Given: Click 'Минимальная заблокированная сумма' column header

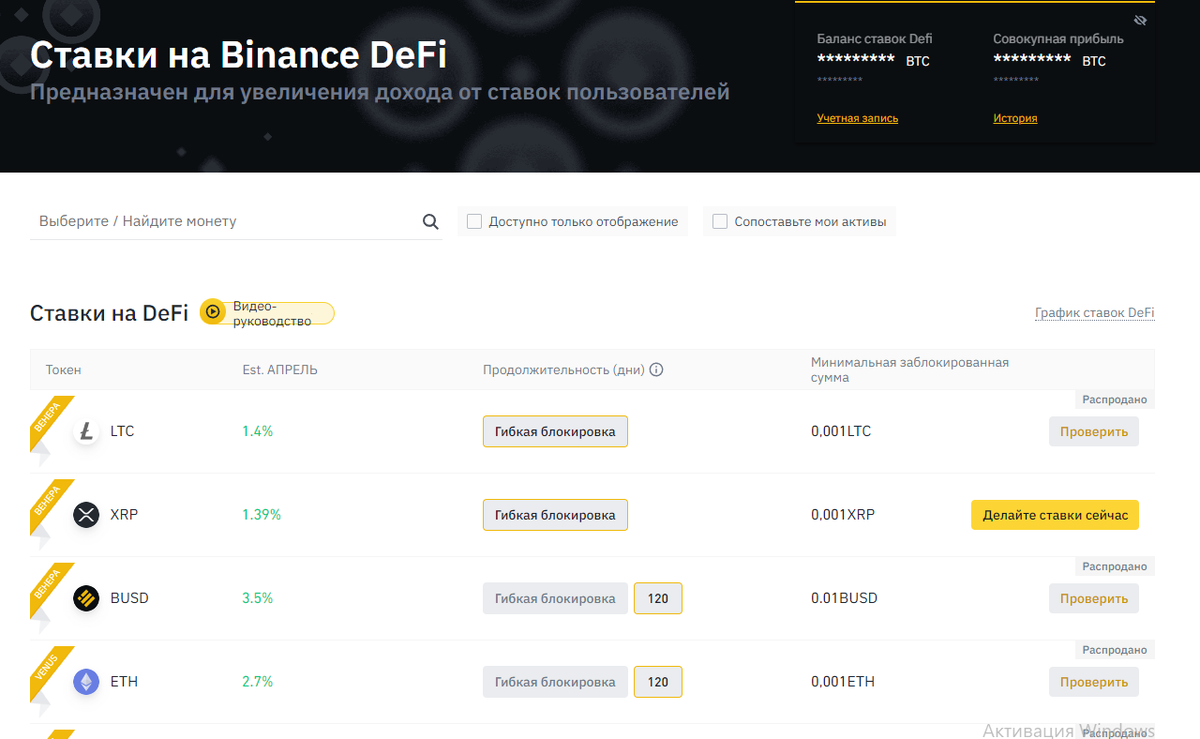Looking at the screenshot, I should [x=910, y=370].
